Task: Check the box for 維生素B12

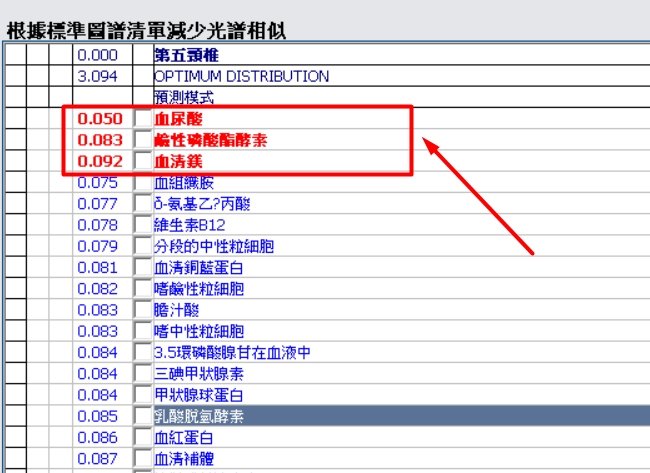Action: point(143,225)
